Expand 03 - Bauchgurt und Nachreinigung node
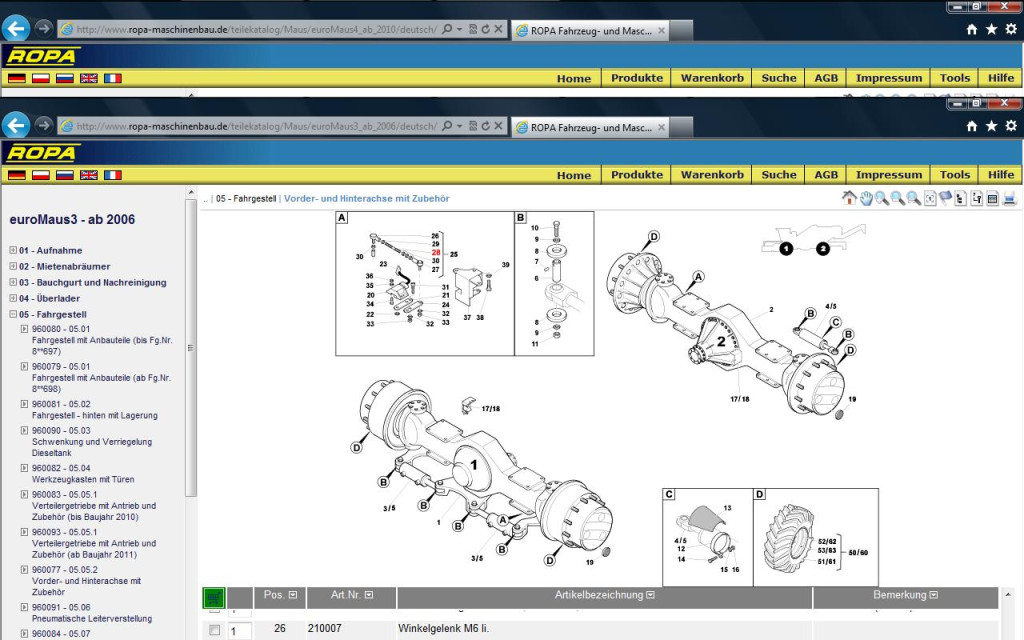 point(13,282)
